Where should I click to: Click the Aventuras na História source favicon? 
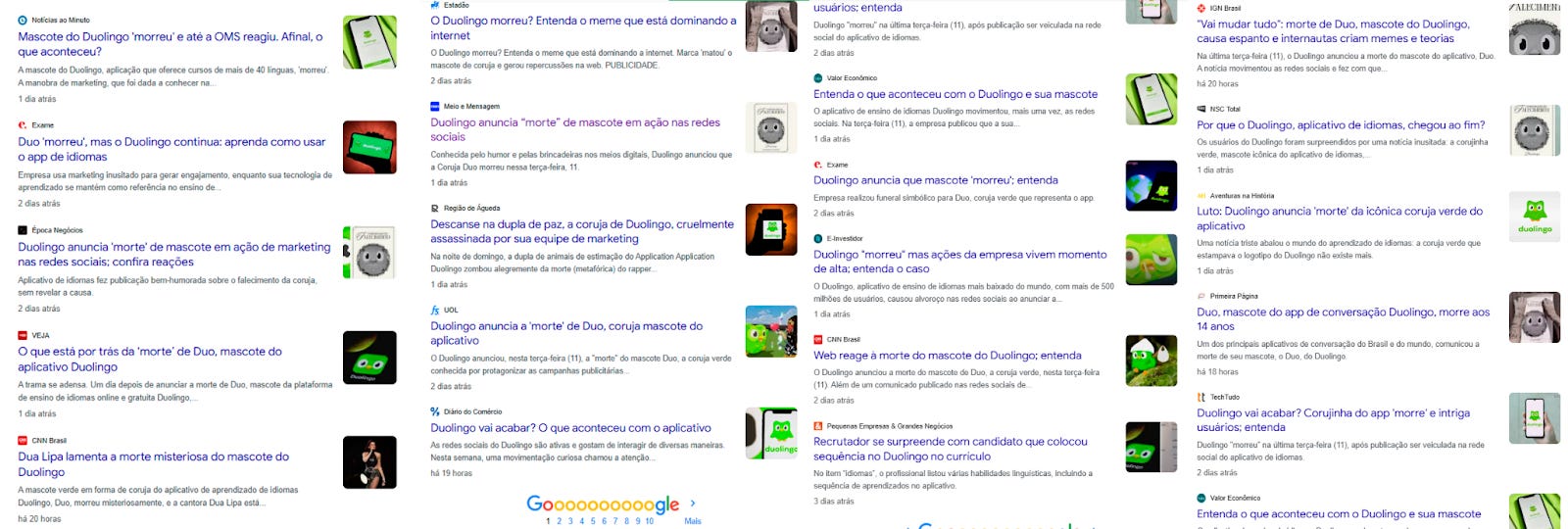click(1201, 195)
